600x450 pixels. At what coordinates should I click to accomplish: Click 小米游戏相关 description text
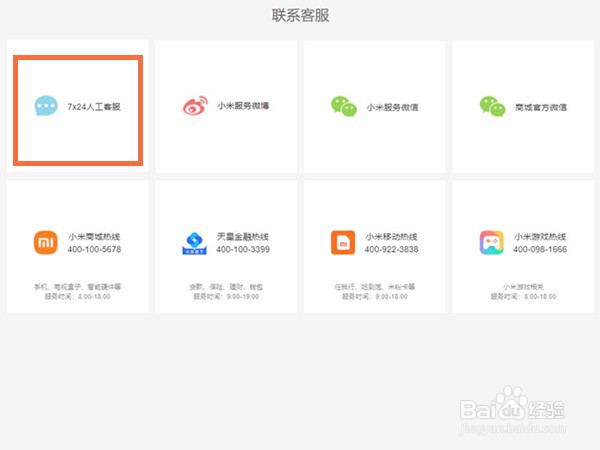523,287
